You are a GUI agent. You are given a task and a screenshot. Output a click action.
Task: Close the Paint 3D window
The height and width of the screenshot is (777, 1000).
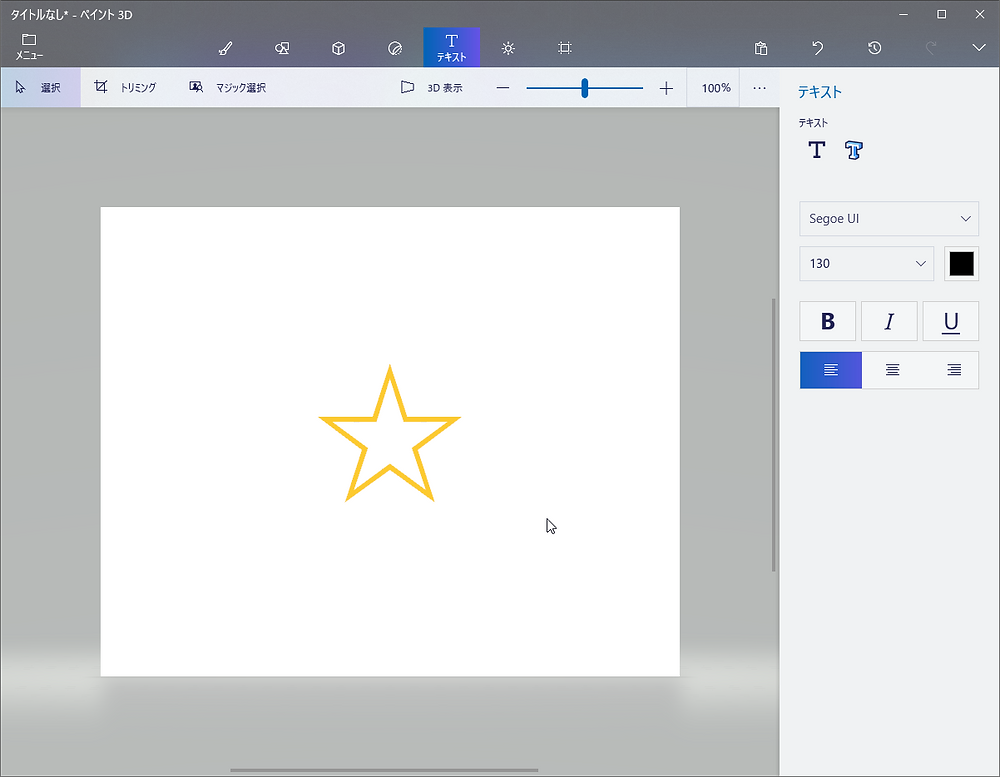click(x=980, y=14)
